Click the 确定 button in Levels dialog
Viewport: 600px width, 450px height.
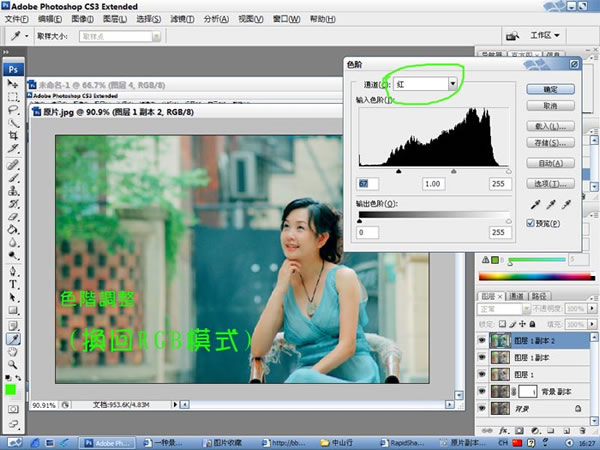pos(550,88)
